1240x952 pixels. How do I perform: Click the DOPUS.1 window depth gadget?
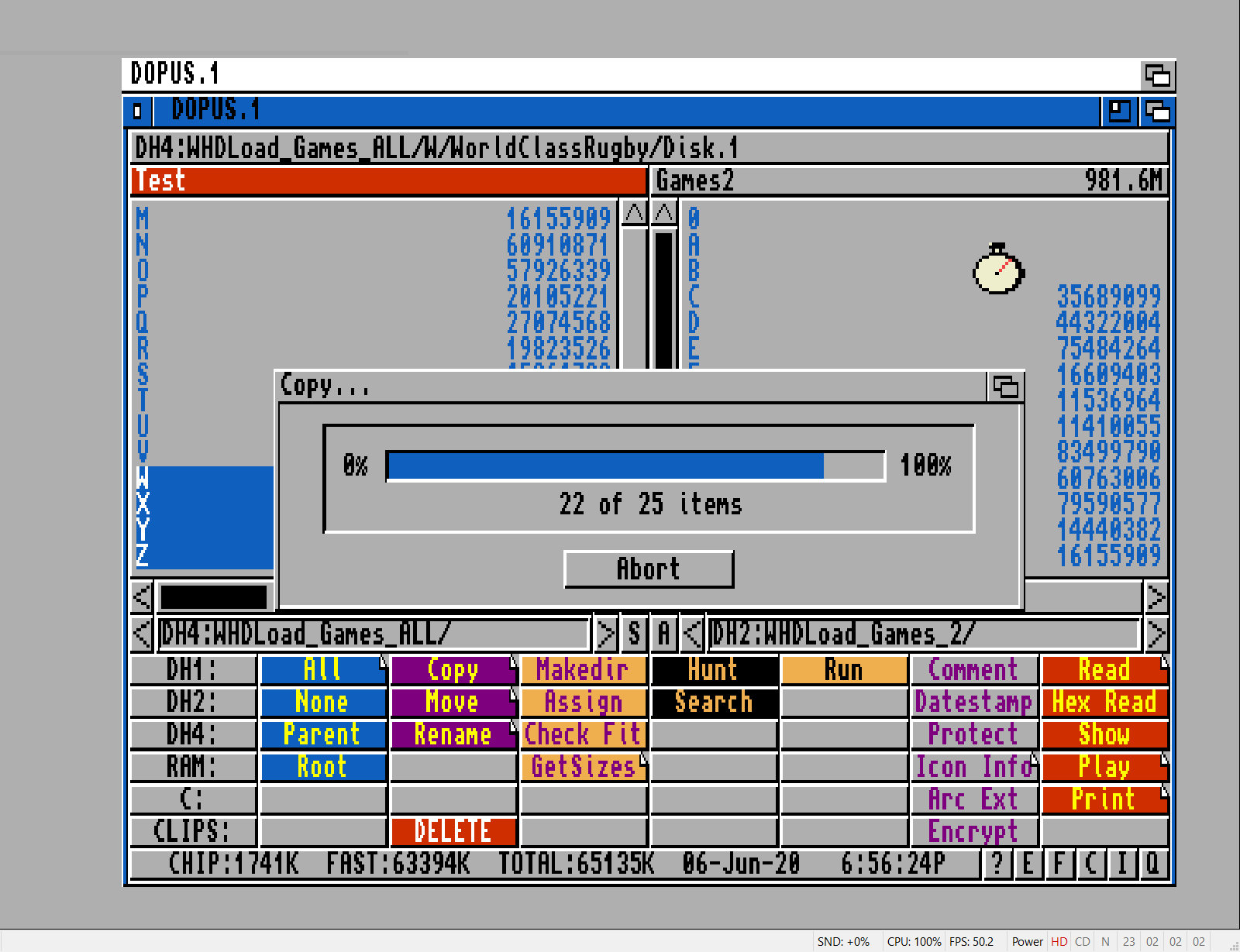pos(1157,112)
